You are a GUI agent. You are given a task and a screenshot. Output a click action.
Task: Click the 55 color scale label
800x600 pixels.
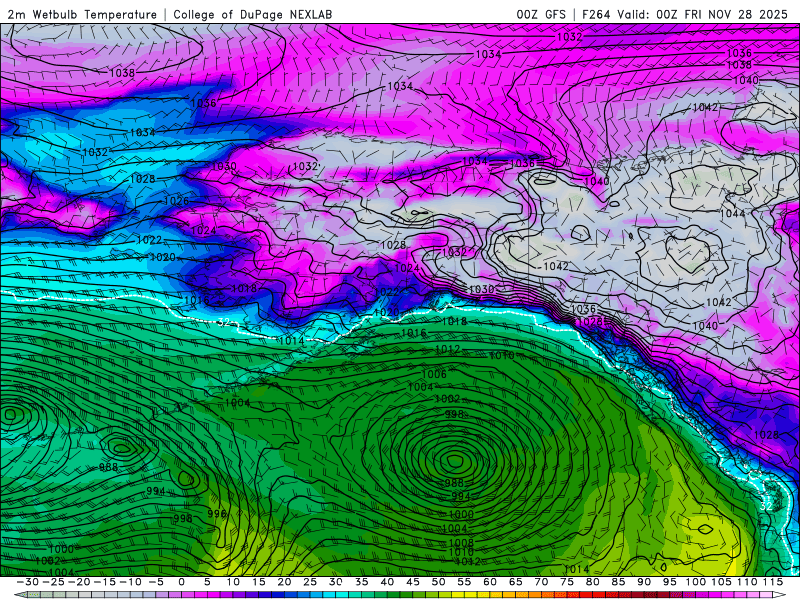(464, 582)
